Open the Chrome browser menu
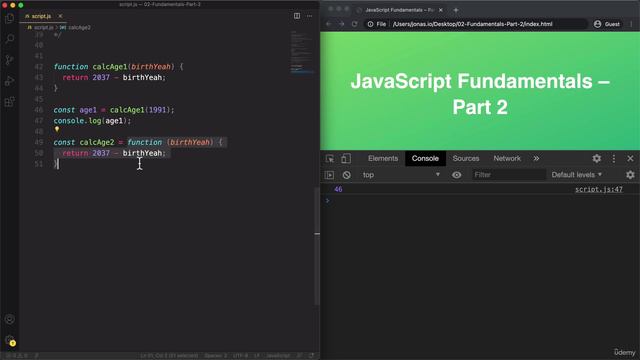The height and width of the screenshot is (360, 640). point(631,24)
